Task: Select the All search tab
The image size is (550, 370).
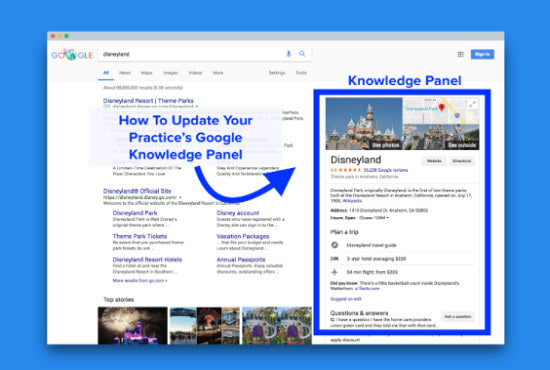Action: click(106, 73)
